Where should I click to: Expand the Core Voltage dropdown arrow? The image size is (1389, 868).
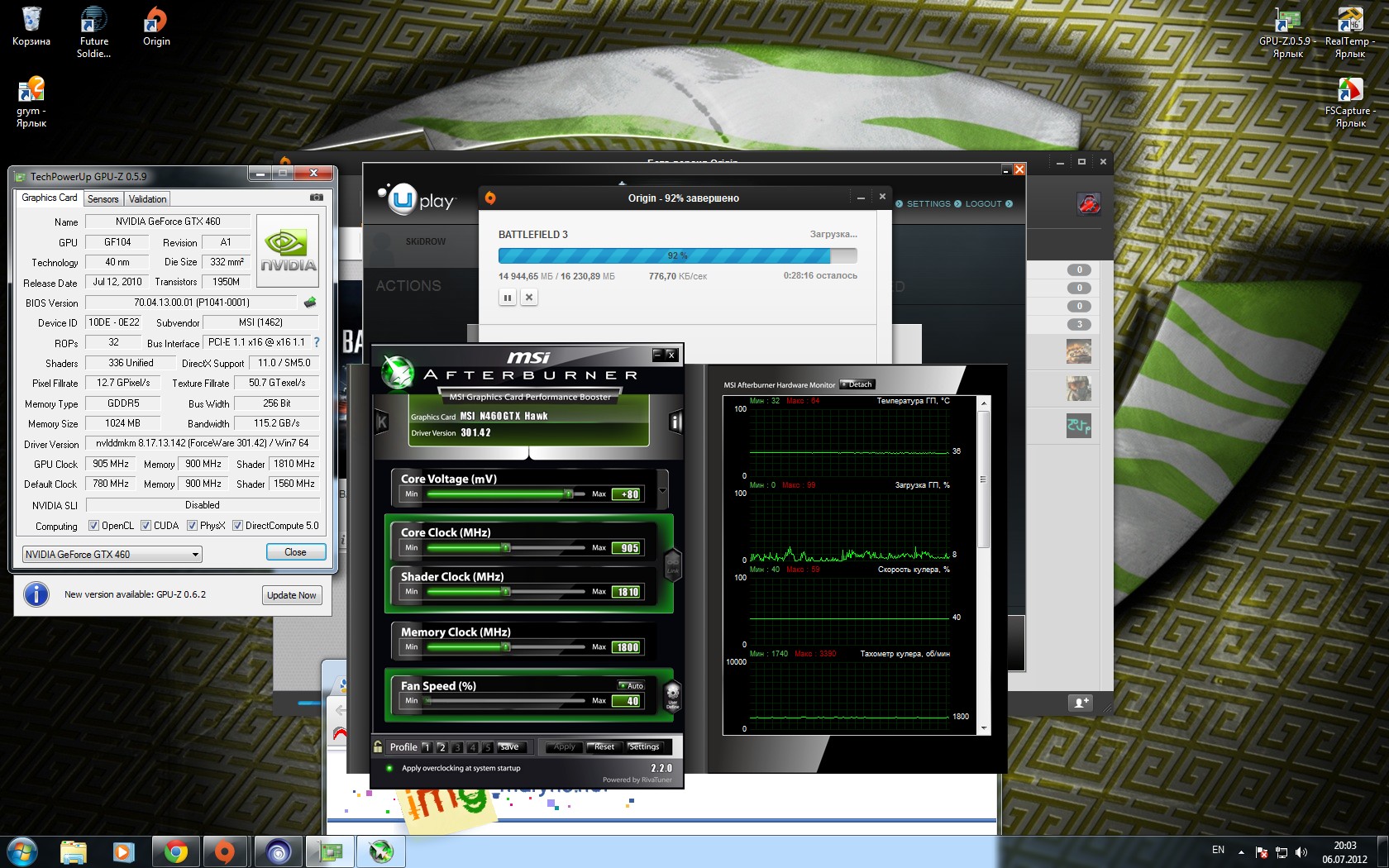662,490
